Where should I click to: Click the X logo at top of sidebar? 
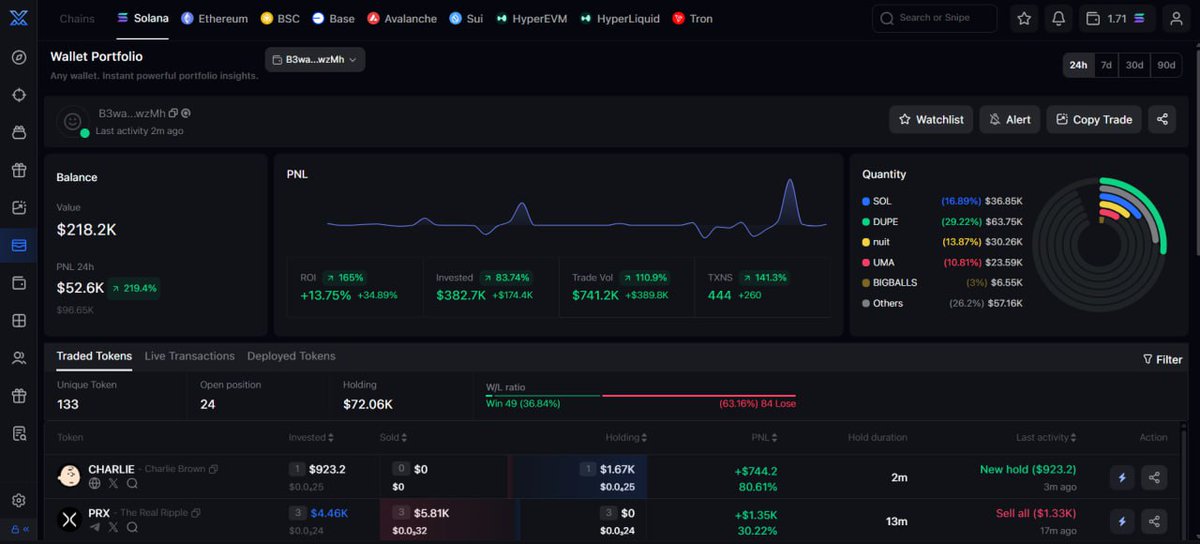pyautogui.click(x=19, y=18)
